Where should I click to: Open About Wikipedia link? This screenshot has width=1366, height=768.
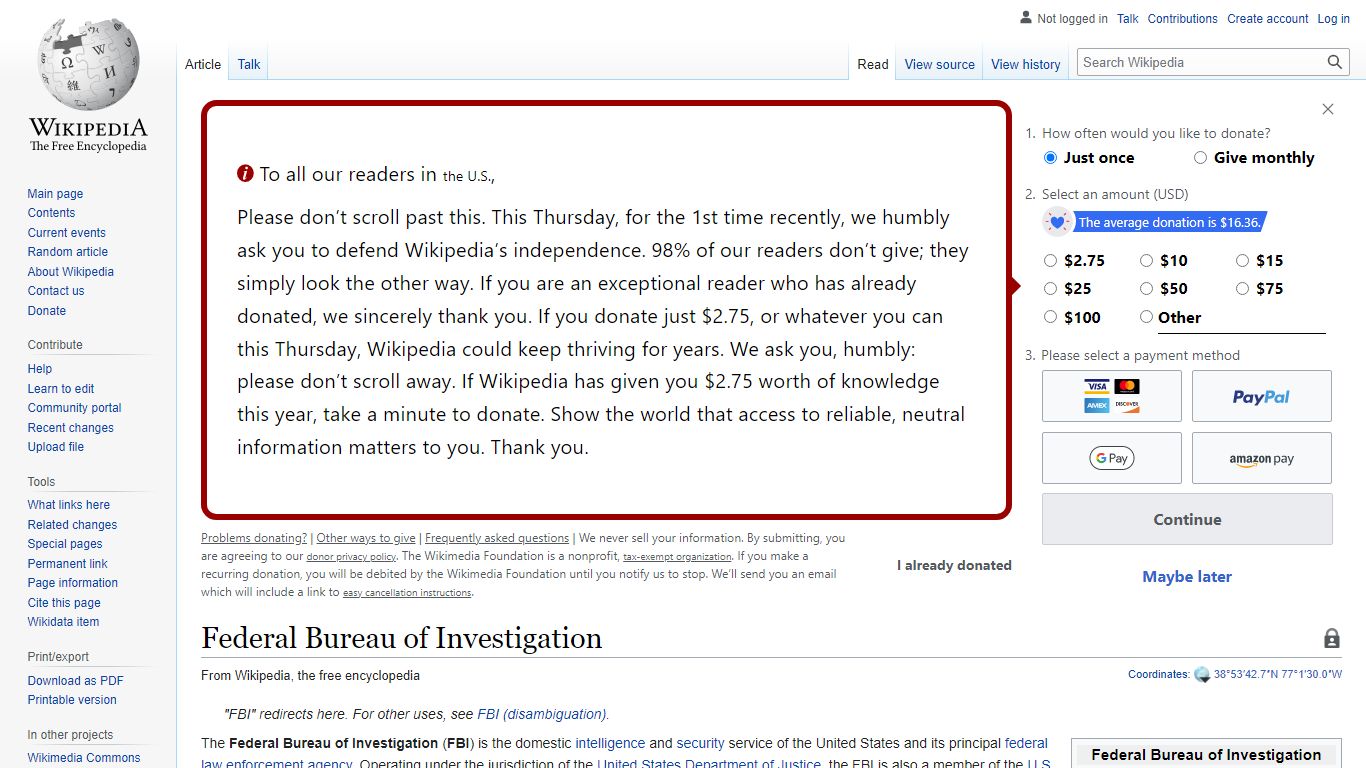(x=70, y=272)
